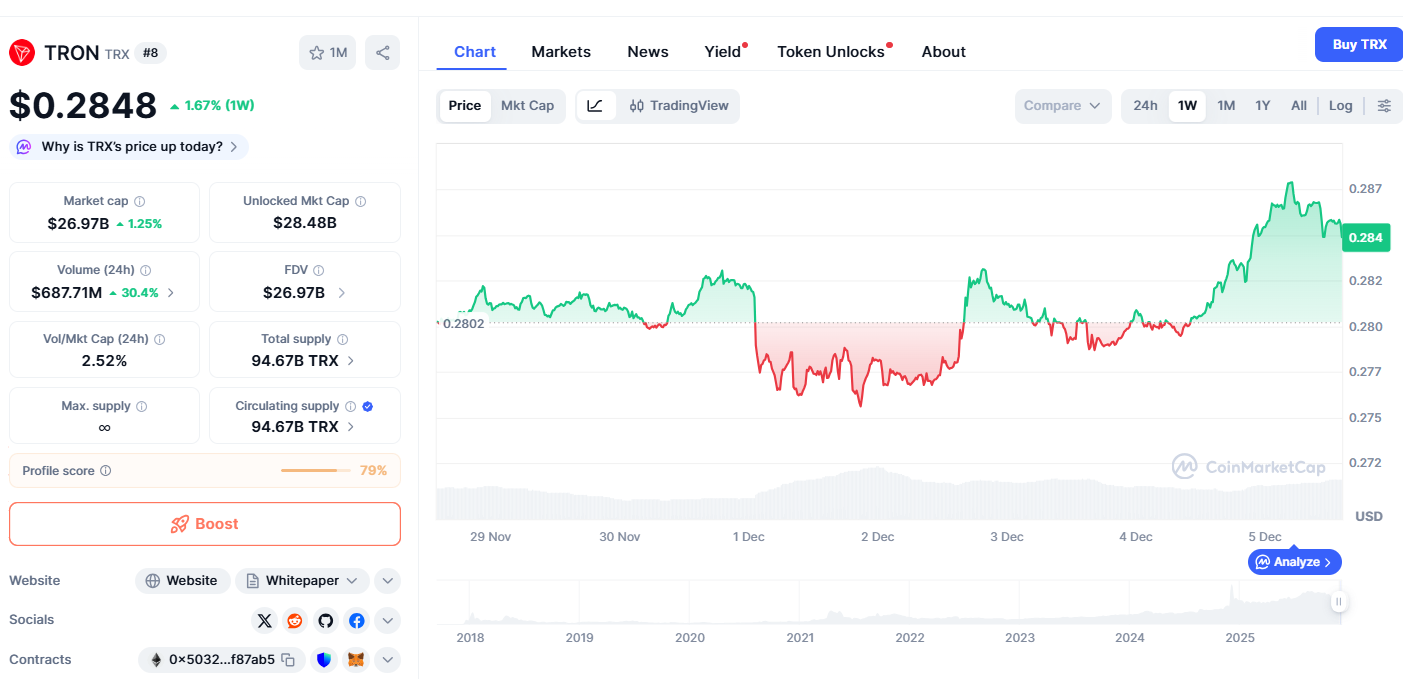Viewport: 1403px width, 679px height.
Task: Toggle Log scale on the chart
Action: [1340, 106]
